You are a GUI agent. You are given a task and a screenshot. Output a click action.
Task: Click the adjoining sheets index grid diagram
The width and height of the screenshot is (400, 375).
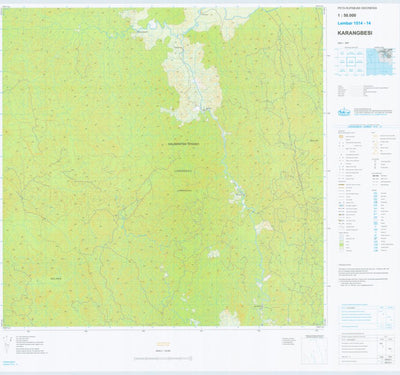click(x=351, y=62)
